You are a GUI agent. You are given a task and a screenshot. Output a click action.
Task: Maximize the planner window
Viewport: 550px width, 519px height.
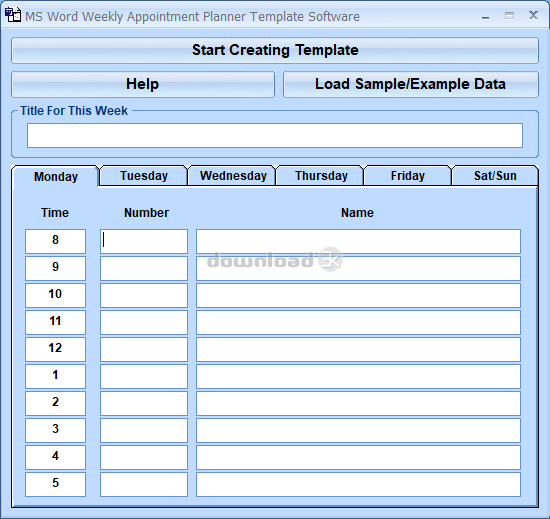point(509,16)
